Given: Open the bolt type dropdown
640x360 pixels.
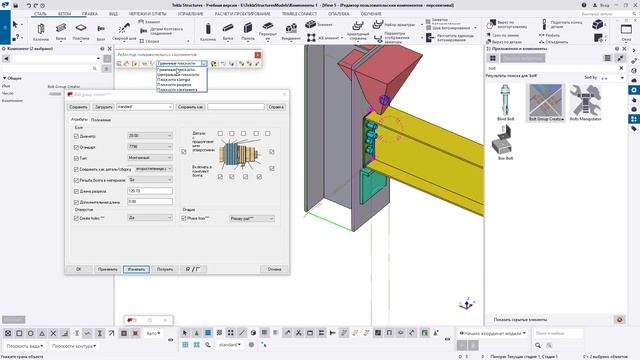Looking at the screenshot, I should pos(150,158).
